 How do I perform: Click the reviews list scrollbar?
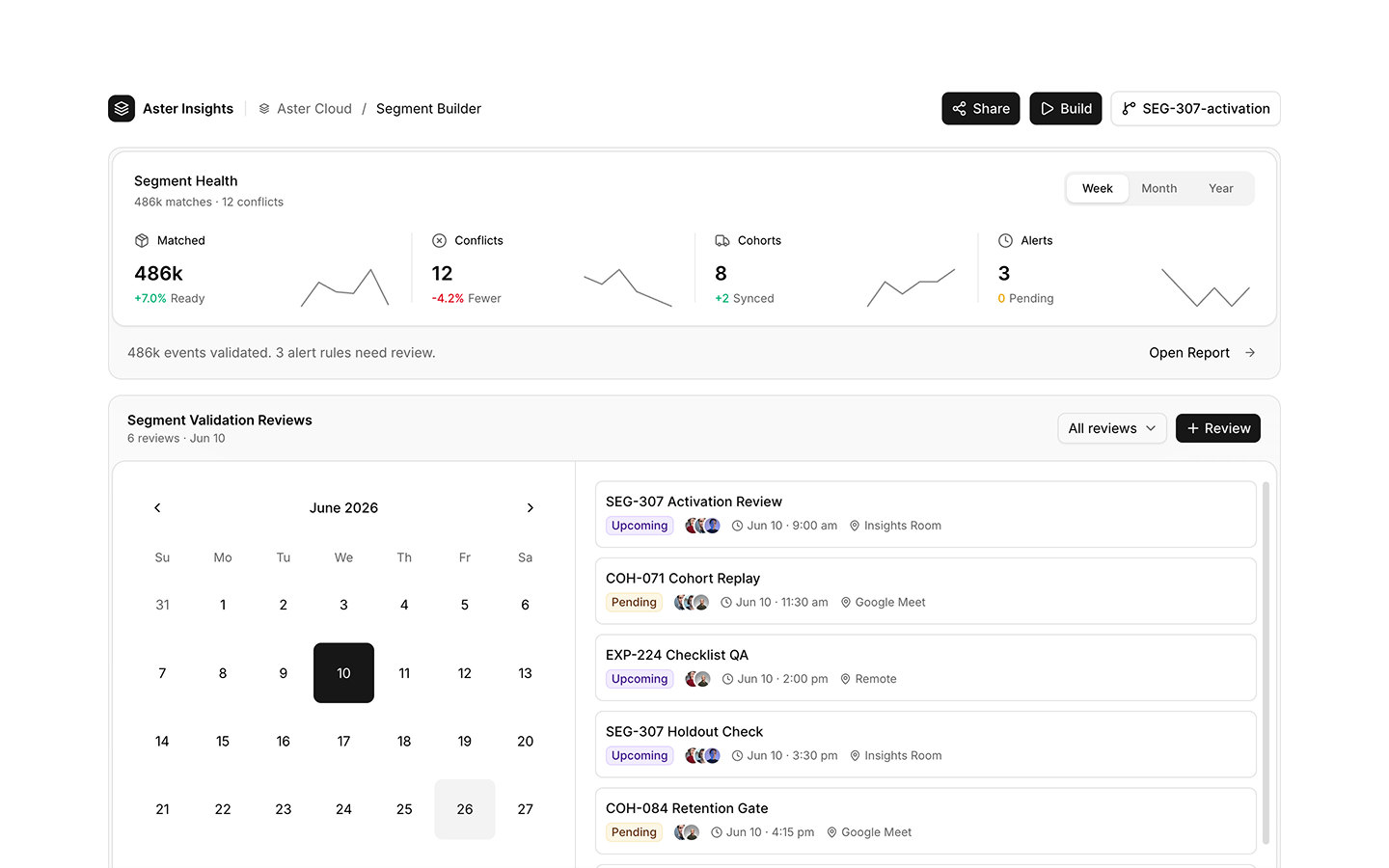click(x=1266, y=665)
